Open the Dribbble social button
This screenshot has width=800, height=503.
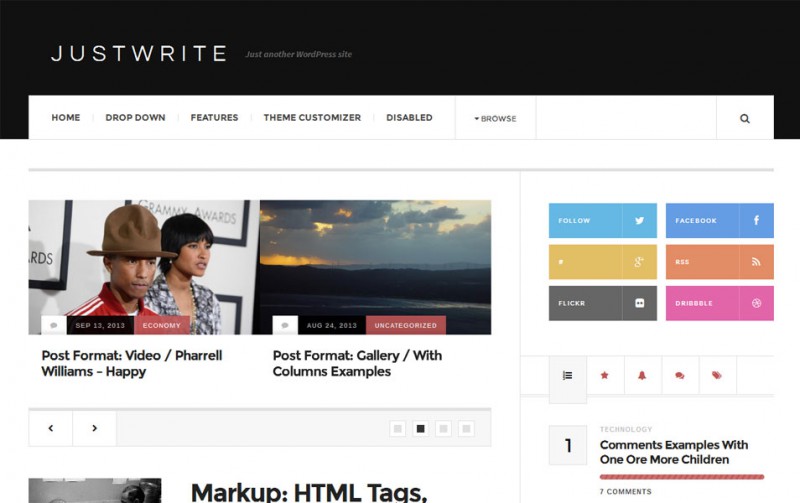tap(719, 303)
